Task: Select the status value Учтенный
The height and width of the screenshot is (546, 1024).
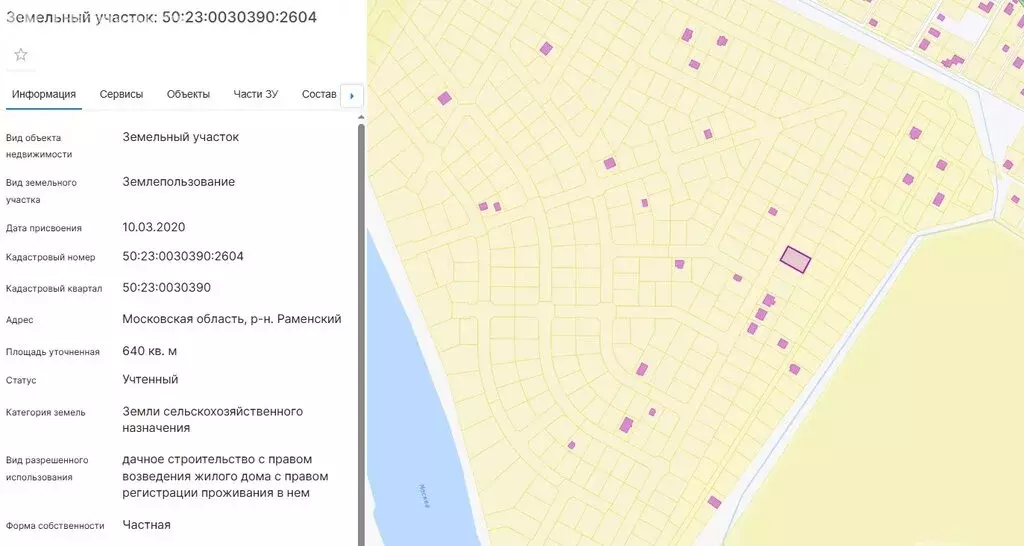Action: [150, 379]
